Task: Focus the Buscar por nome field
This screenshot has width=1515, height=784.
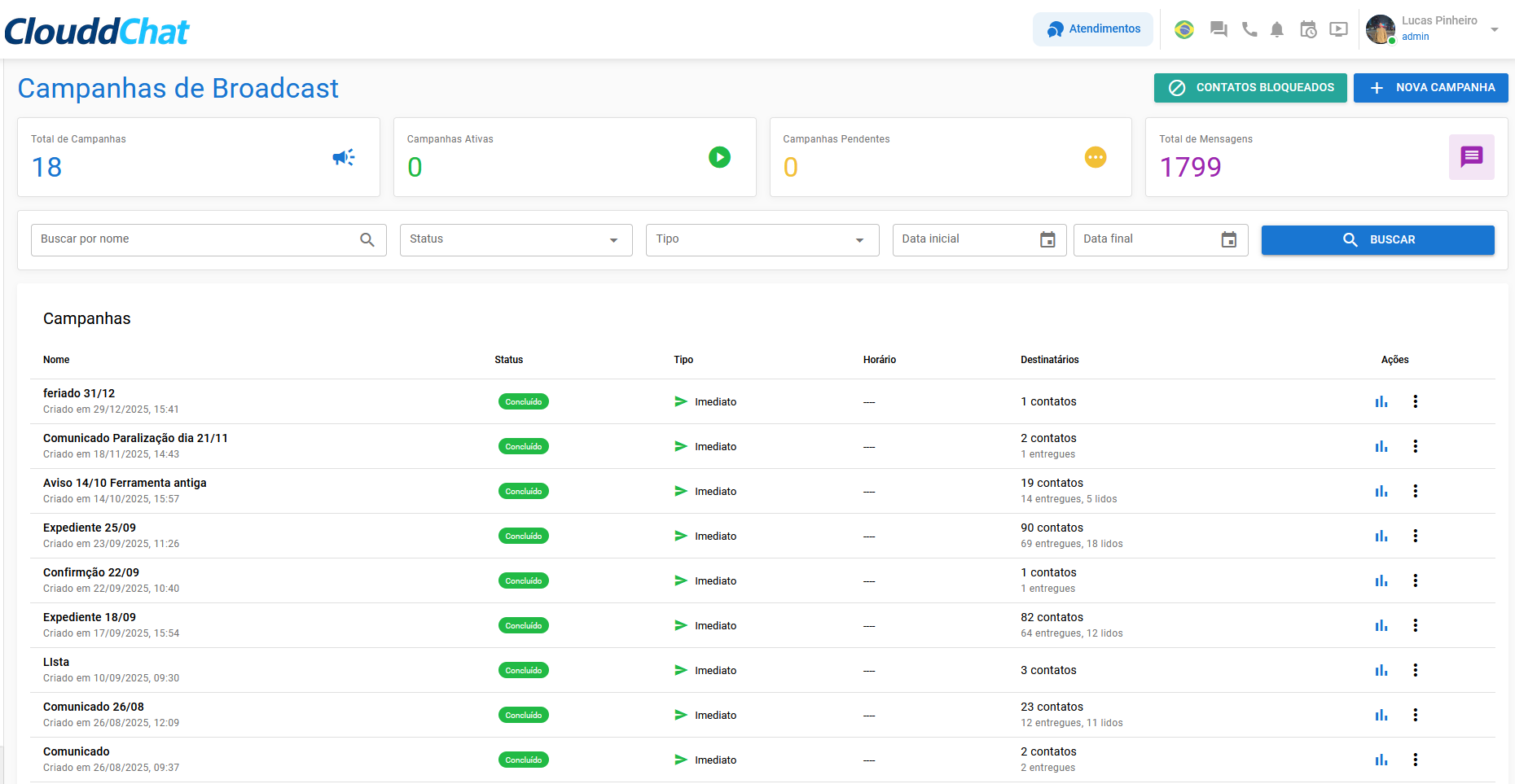Action: click(x=195, y=240)
